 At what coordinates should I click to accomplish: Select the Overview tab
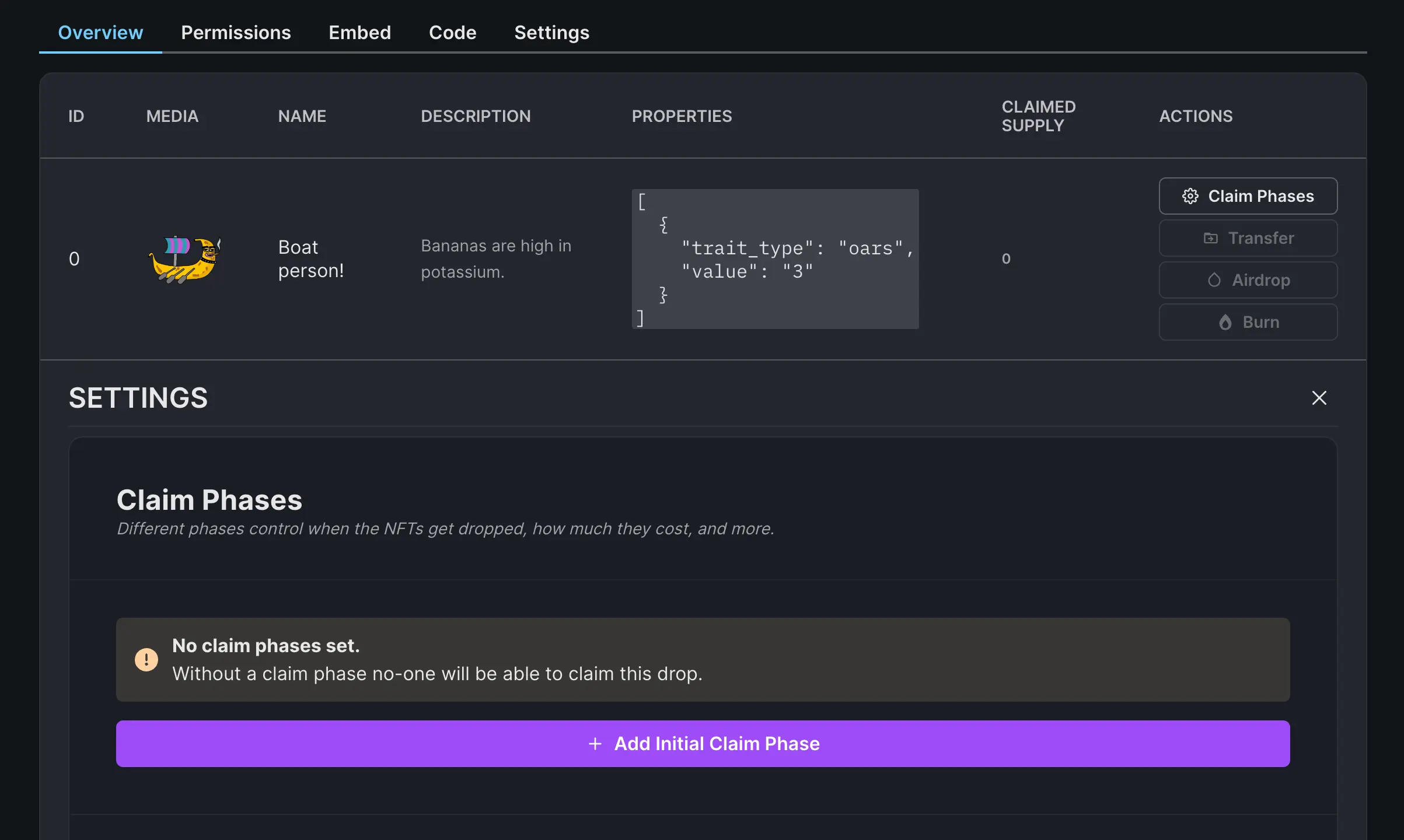click(x=100, y=33)
